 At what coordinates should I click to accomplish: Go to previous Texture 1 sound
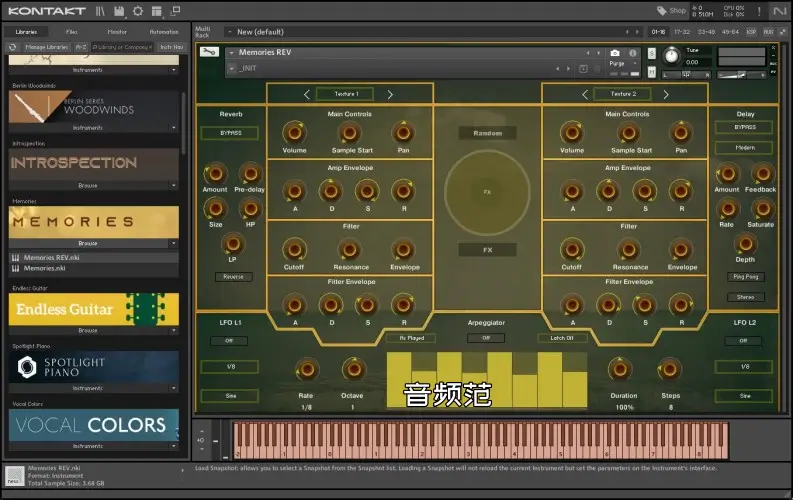(306, 95)
